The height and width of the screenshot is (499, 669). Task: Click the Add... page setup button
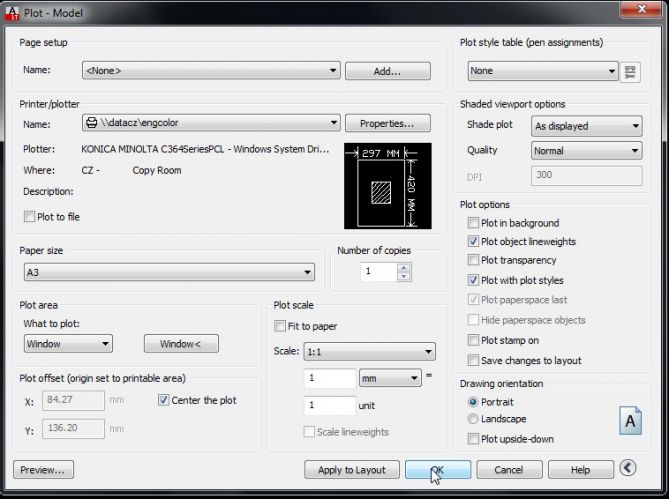point(387,71)
